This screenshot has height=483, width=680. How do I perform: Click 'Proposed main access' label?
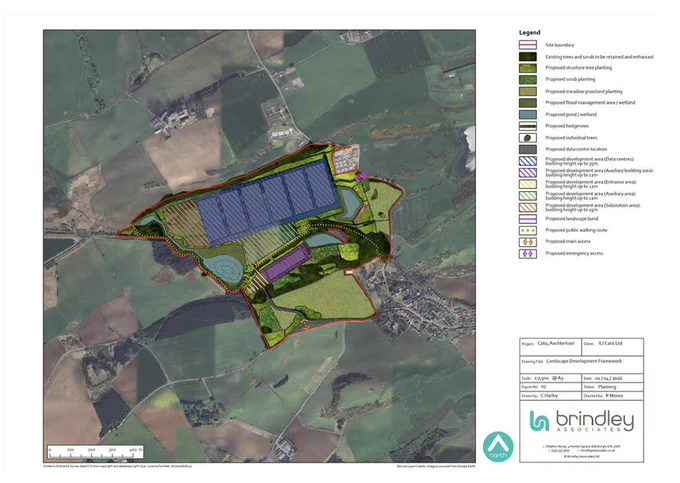point(568,242)
